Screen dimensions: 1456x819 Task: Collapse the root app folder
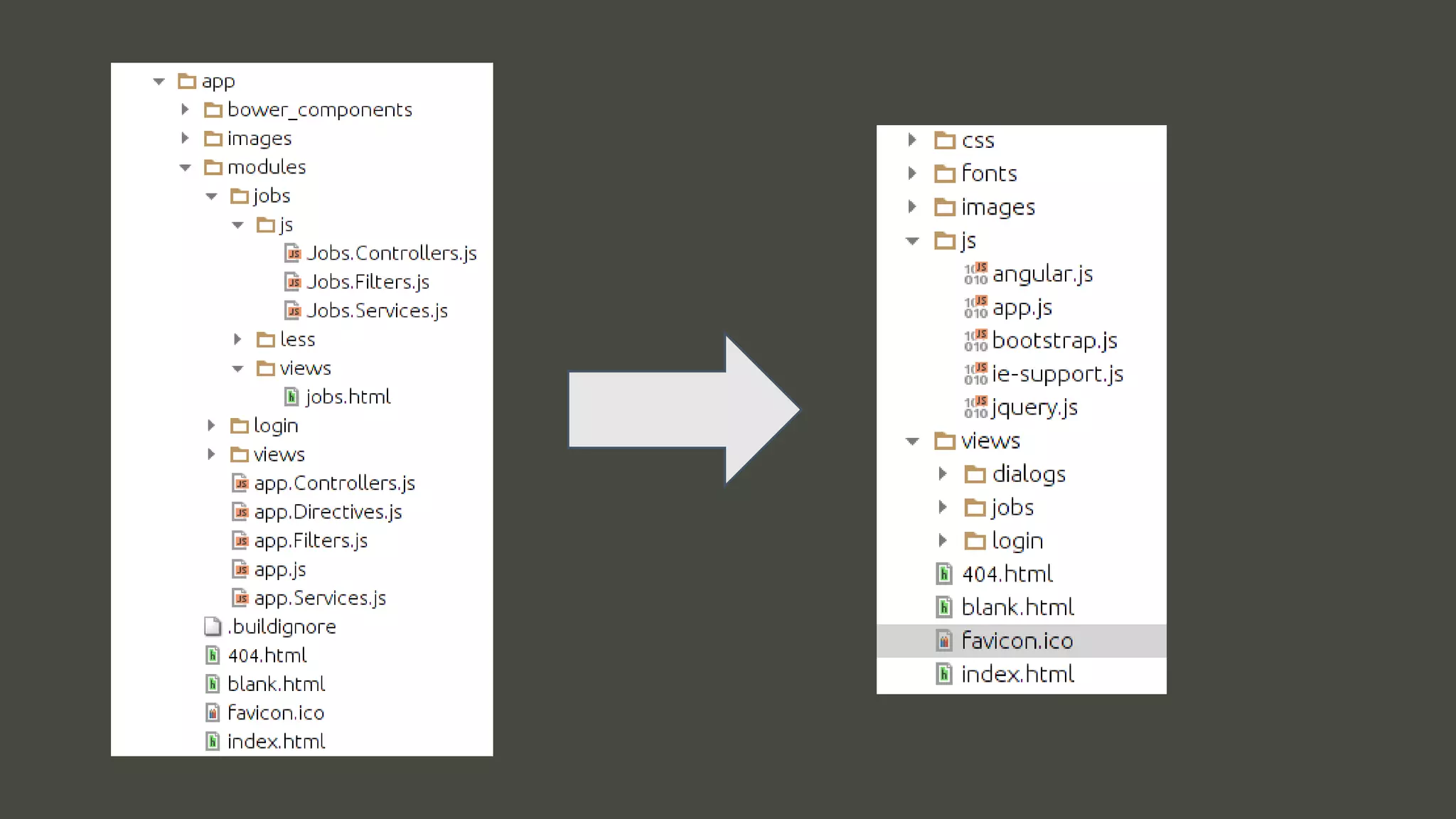coord(159,82)
